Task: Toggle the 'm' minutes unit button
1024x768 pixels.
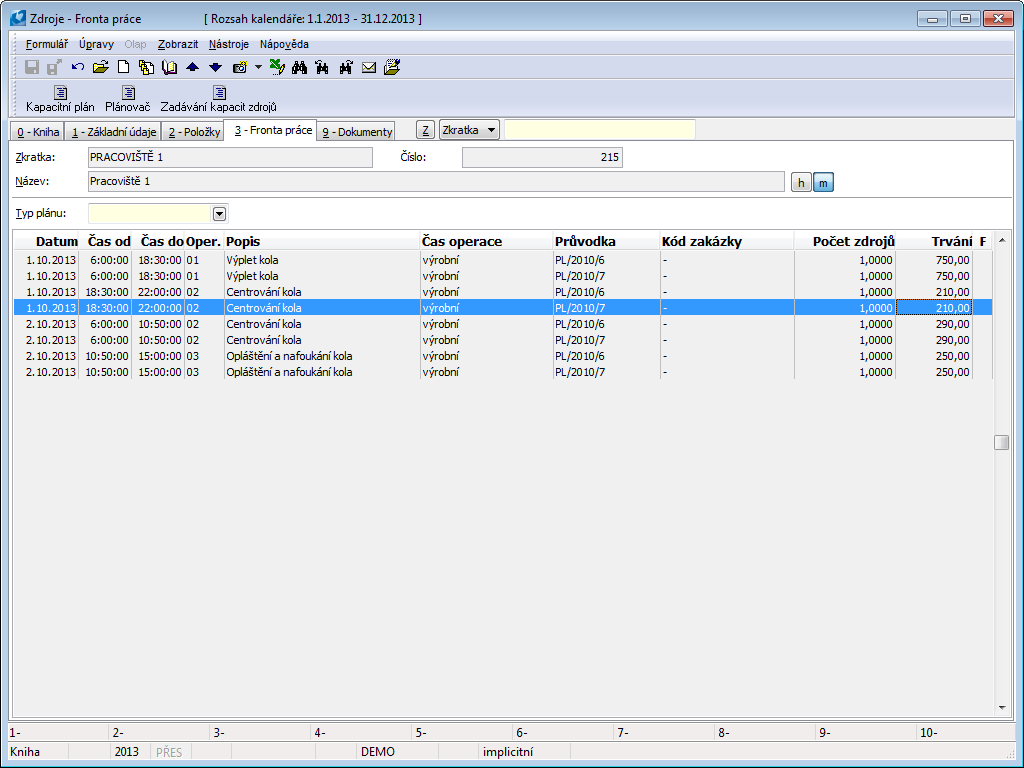Action: [822, 182]
